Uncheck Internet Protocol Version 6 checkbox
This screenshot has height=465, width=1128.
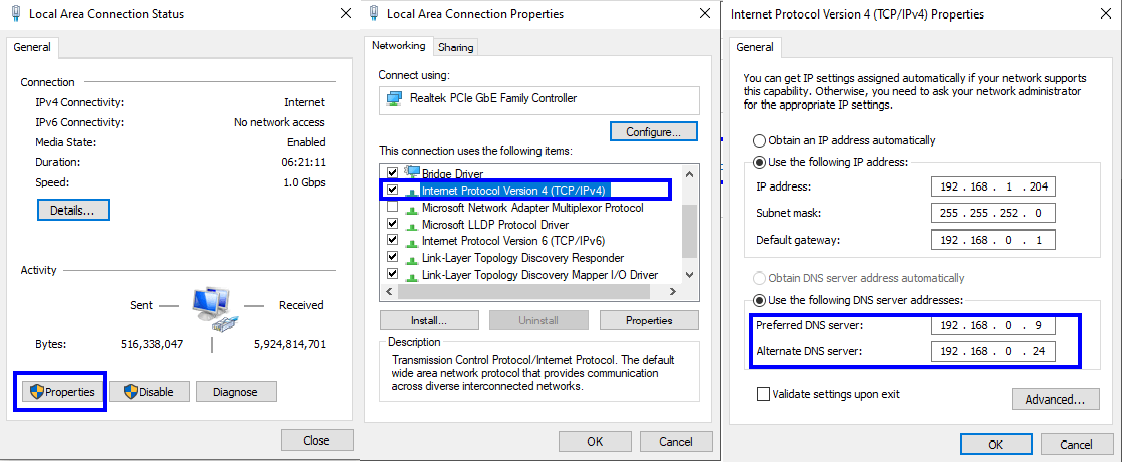click(x=392, y=240)
